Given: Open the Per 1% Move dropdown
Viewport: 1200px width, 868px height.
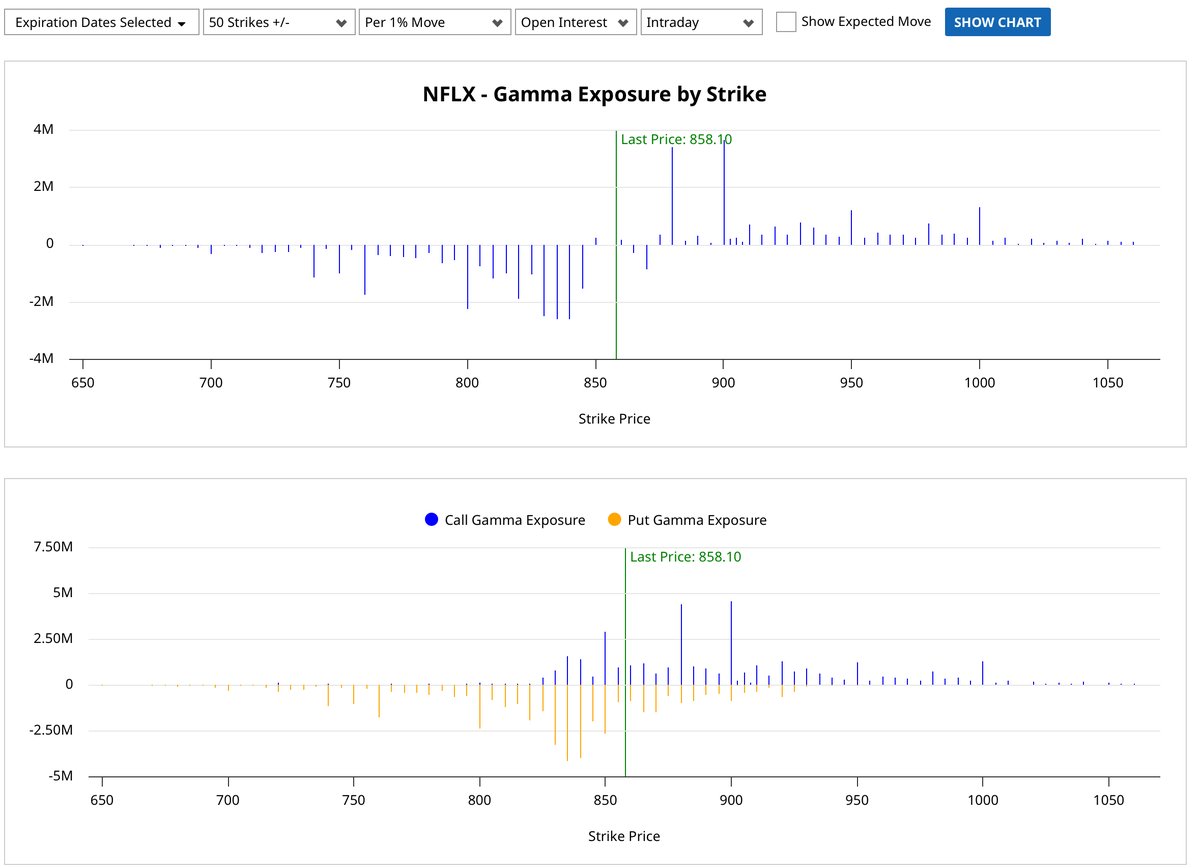Looking at the screenshot, I should pos(435,22).
